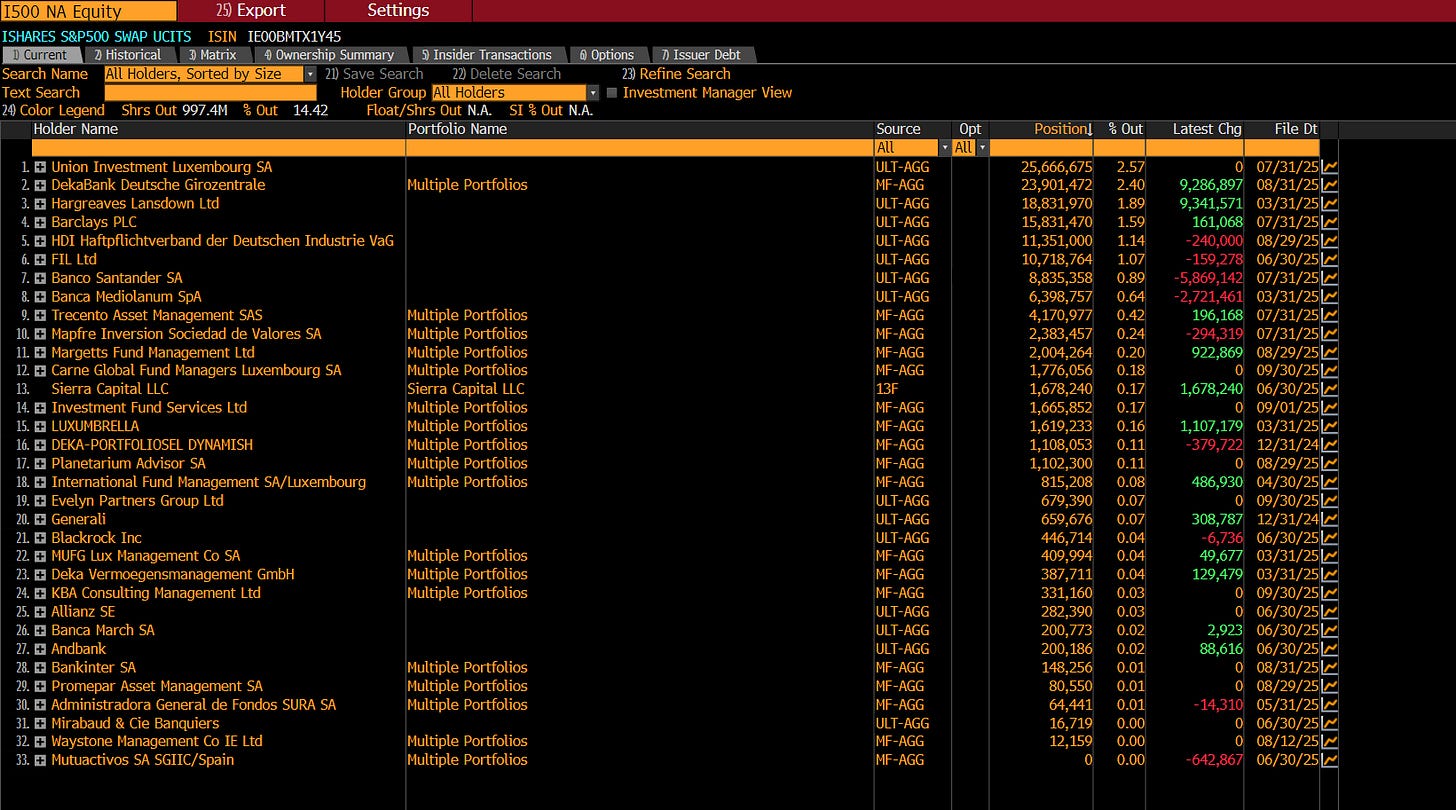Screen dimensions: 1456x810
Task: Open chart icon for Planetarium Advisor row
Action: point(1330,463)
